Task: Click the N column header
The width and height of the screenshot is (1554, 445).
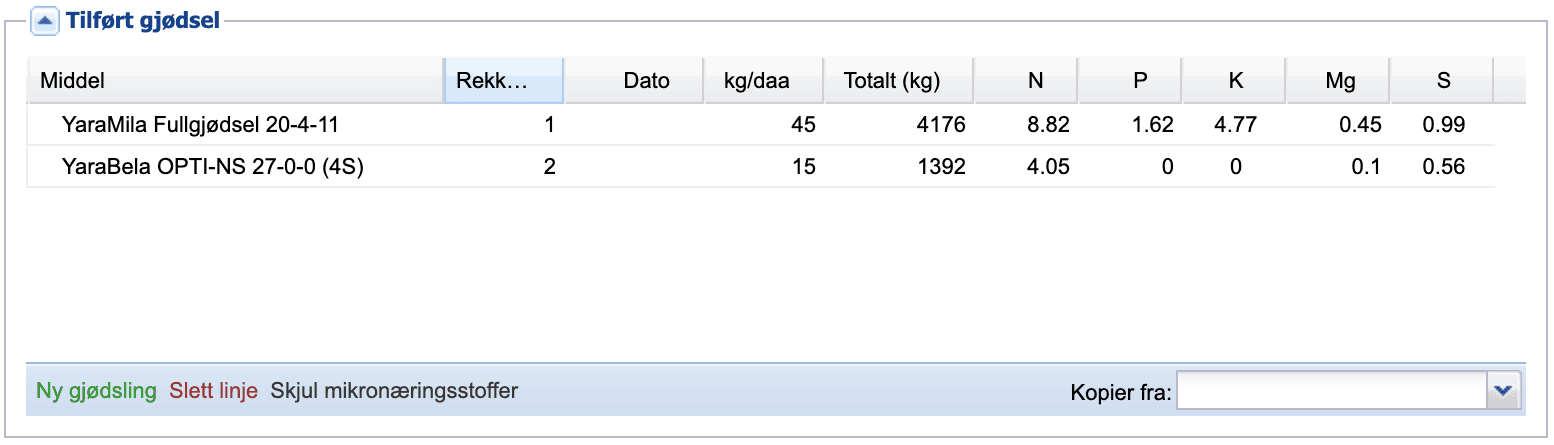Action: (1027, 81)
